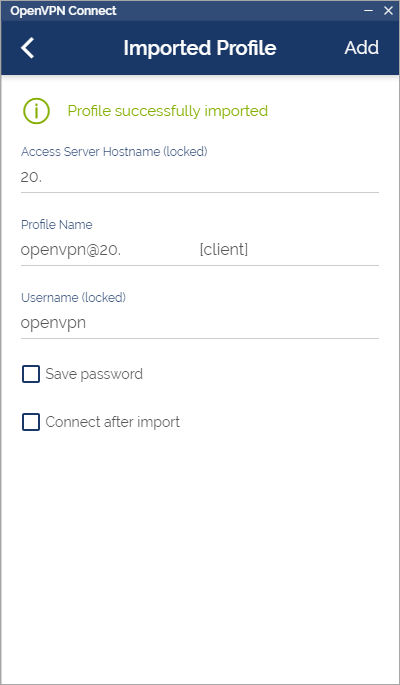Click the Profile Name field label

[x=57, y=225]
